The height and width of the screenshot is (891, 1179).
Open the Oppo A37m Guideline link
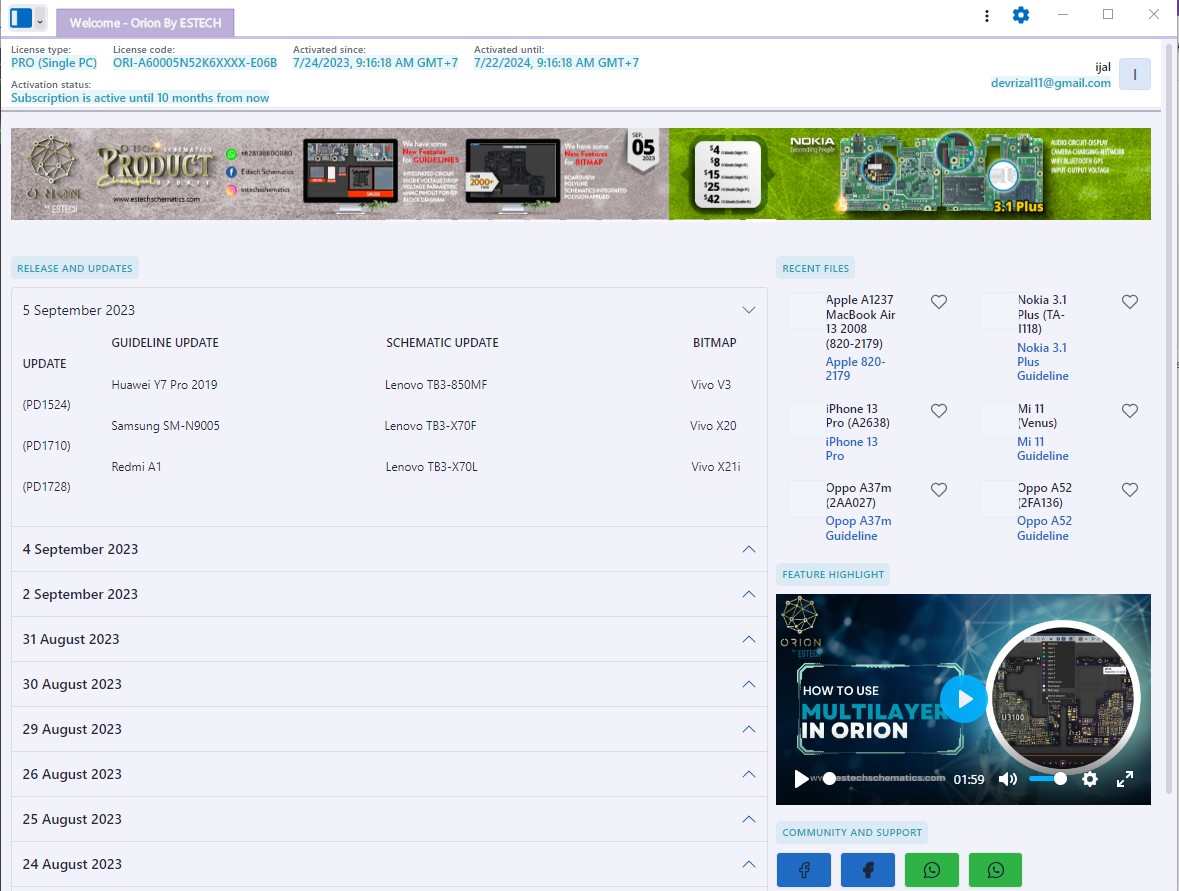coord(858,529)
